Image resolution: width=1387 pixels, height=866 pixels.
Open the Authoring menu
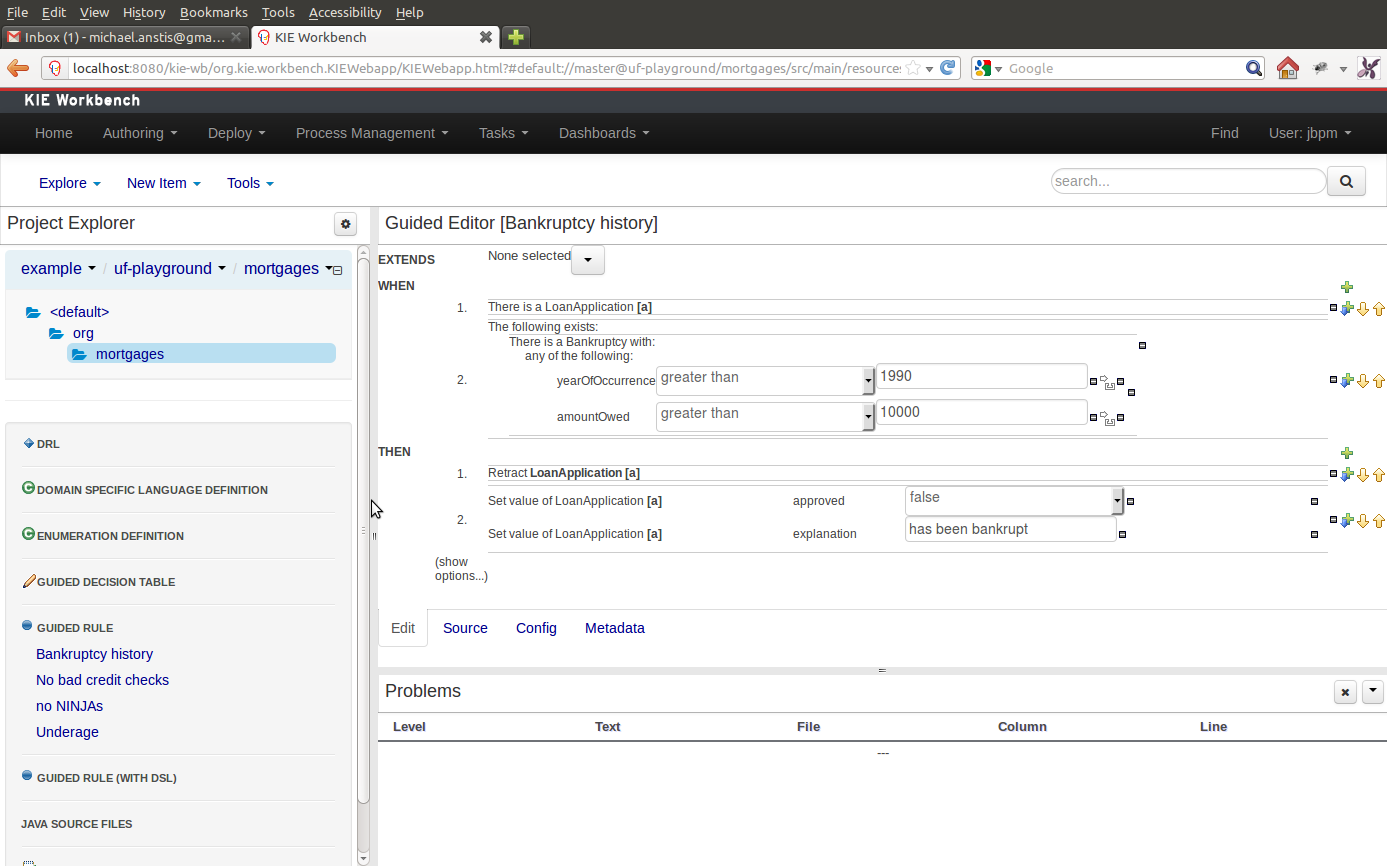pos(139,133)
